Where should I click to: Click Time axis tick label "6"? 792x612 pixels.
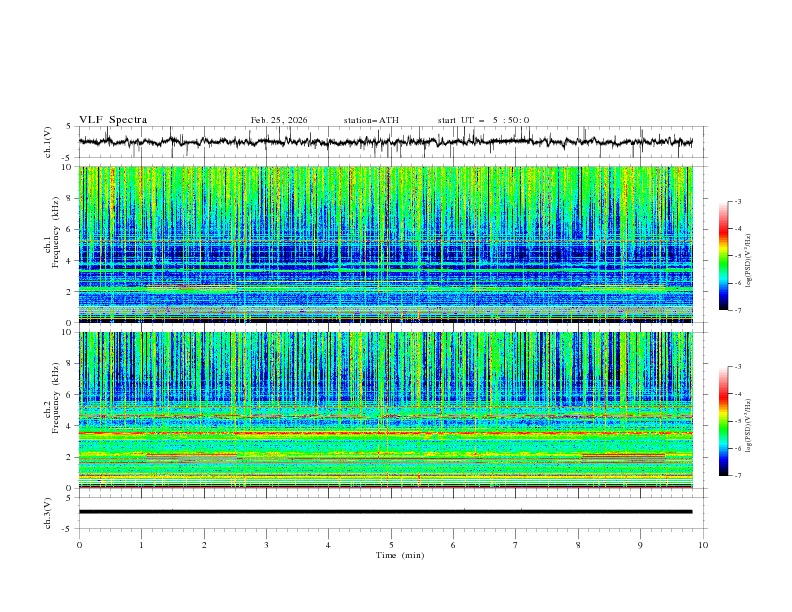click(454, 545)
